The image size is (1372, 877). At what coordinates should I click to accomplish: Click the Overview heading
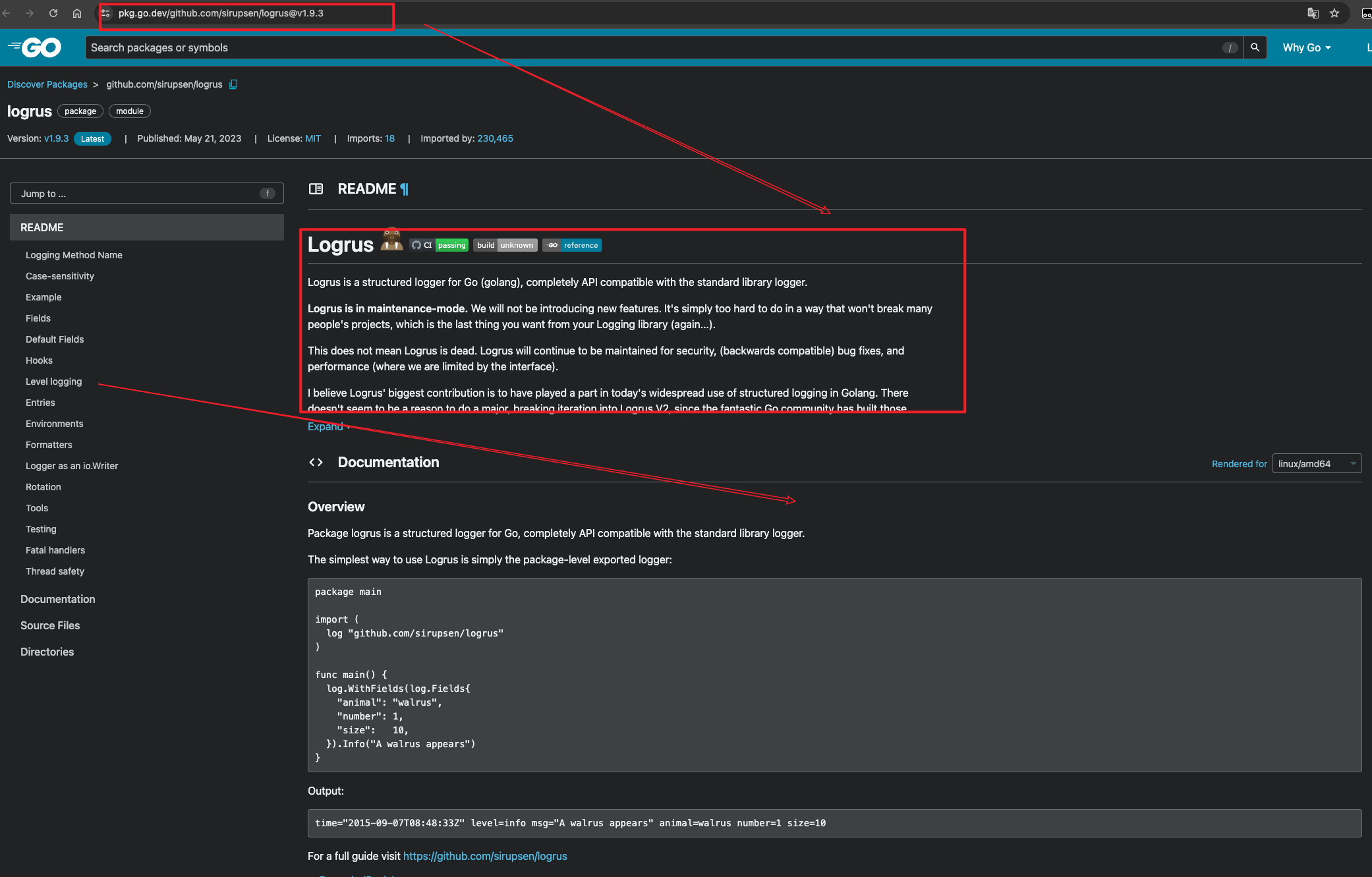click(336, 507)
